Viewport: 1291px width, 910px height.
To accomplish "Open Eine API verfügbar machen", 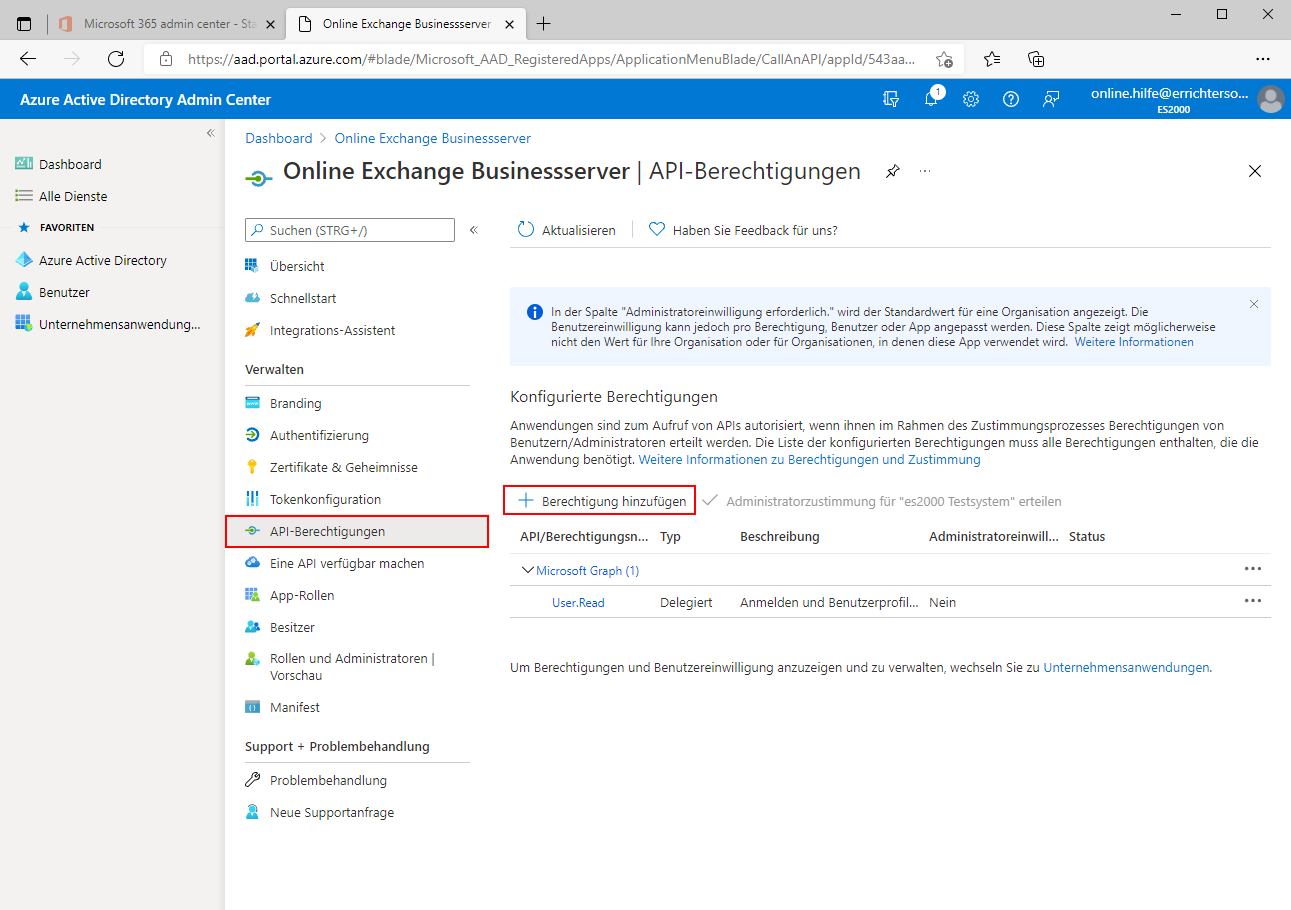I will [347, 563].
